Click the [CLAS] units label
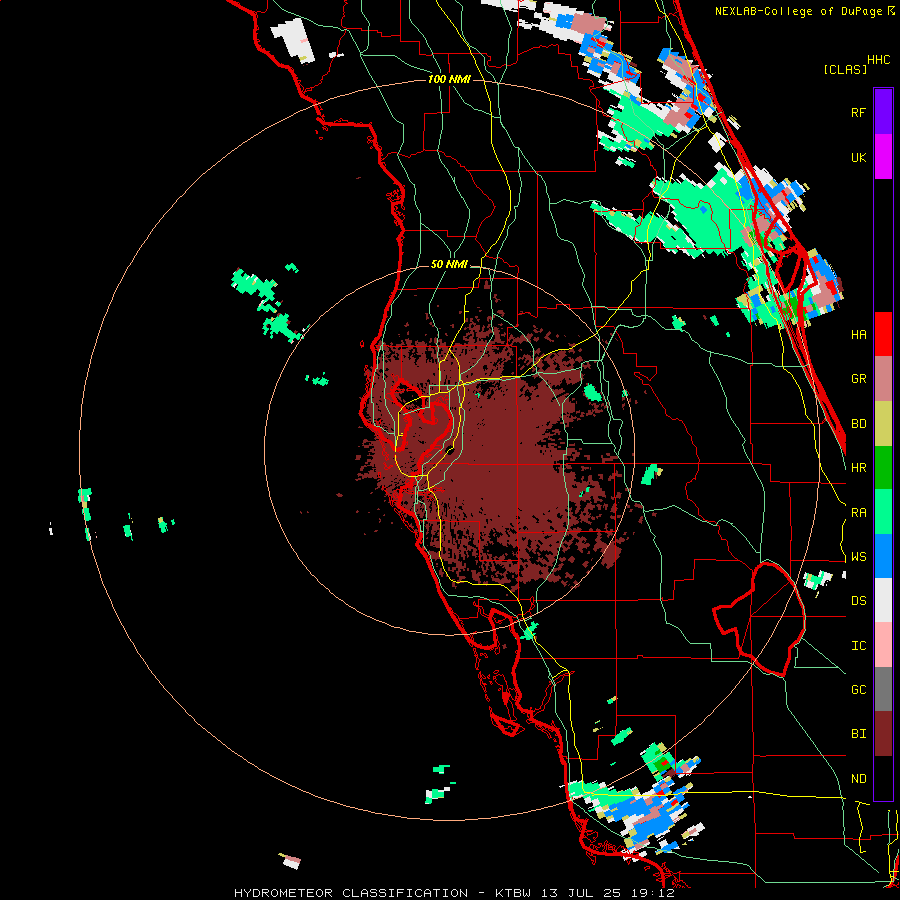This screenshot has width=900, height=900. [x=845, y=69]
